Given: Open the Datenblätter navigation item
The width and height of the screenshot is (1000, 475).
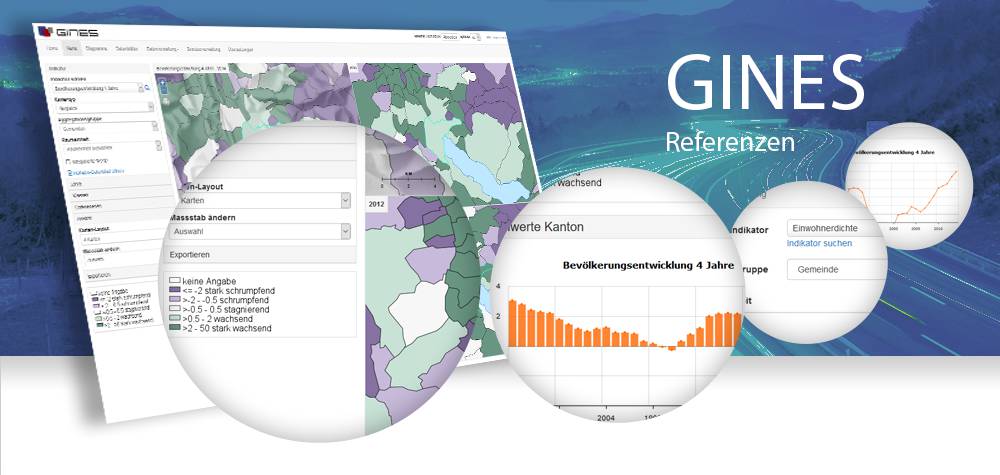Looking at the screenshot, I should tap(128, 48).
